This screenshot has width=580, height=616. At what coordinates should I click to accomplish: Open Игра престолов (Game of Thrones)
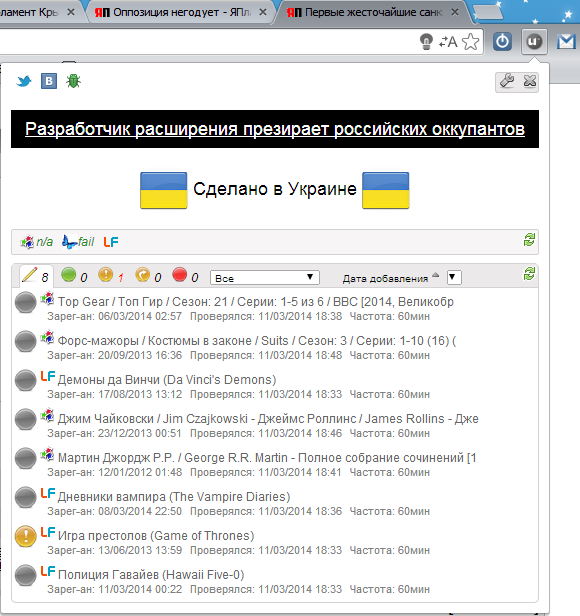click(x=156, y=535)
